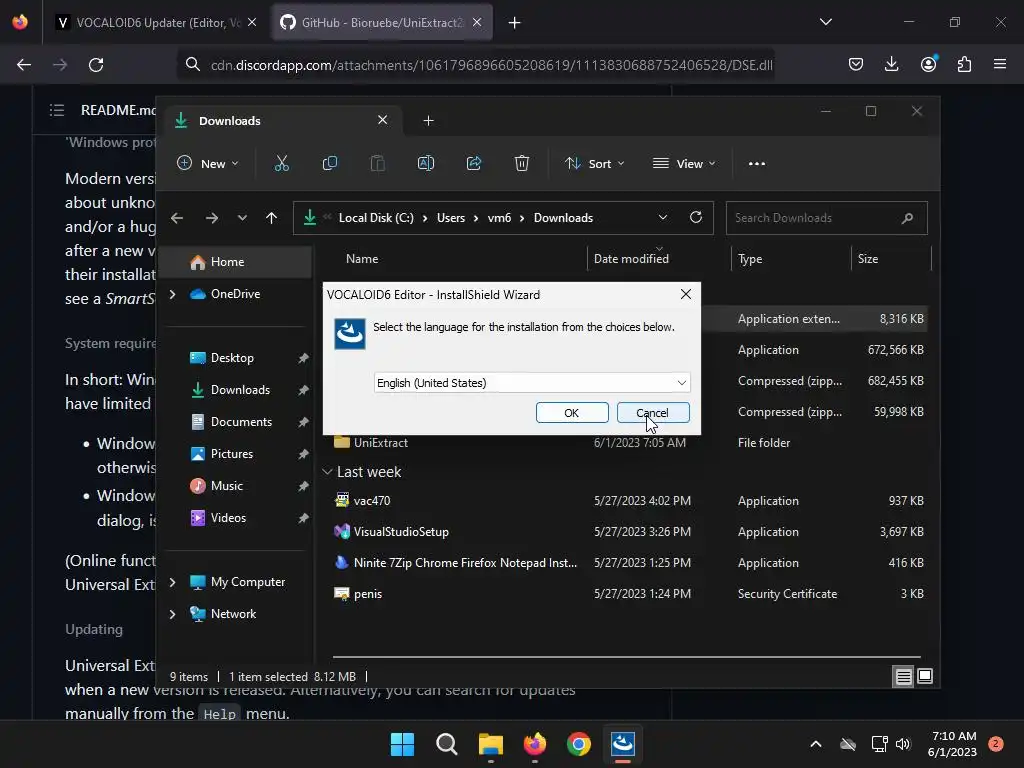The width and height of the screenshot is (1024, 768).
Task: Click Local Disk (C:) breadcrumb
Action: (x=376, y=218)
